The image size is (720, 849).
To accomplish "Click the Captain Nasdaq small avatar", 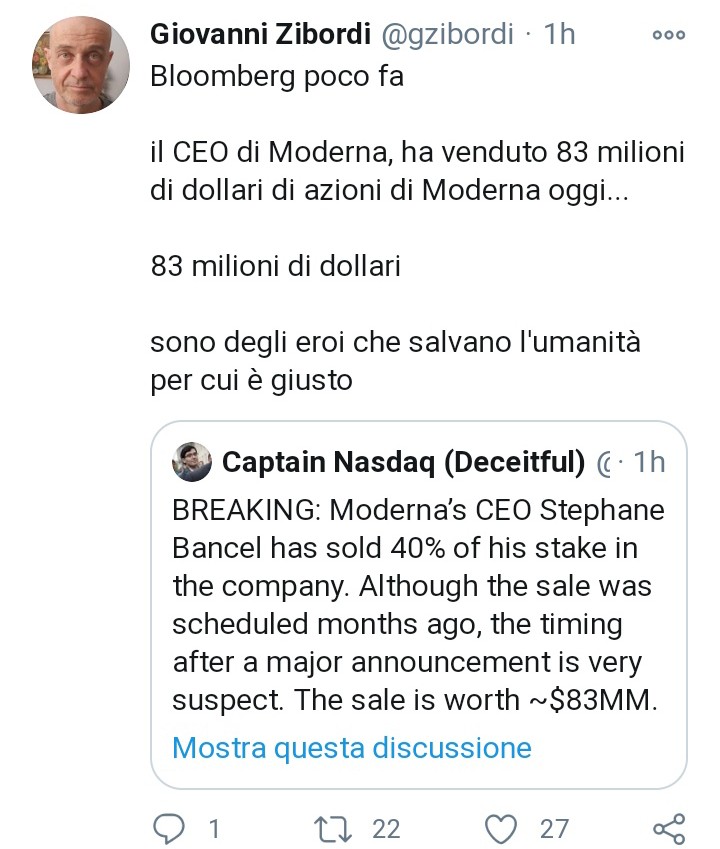I will (191, 461).
